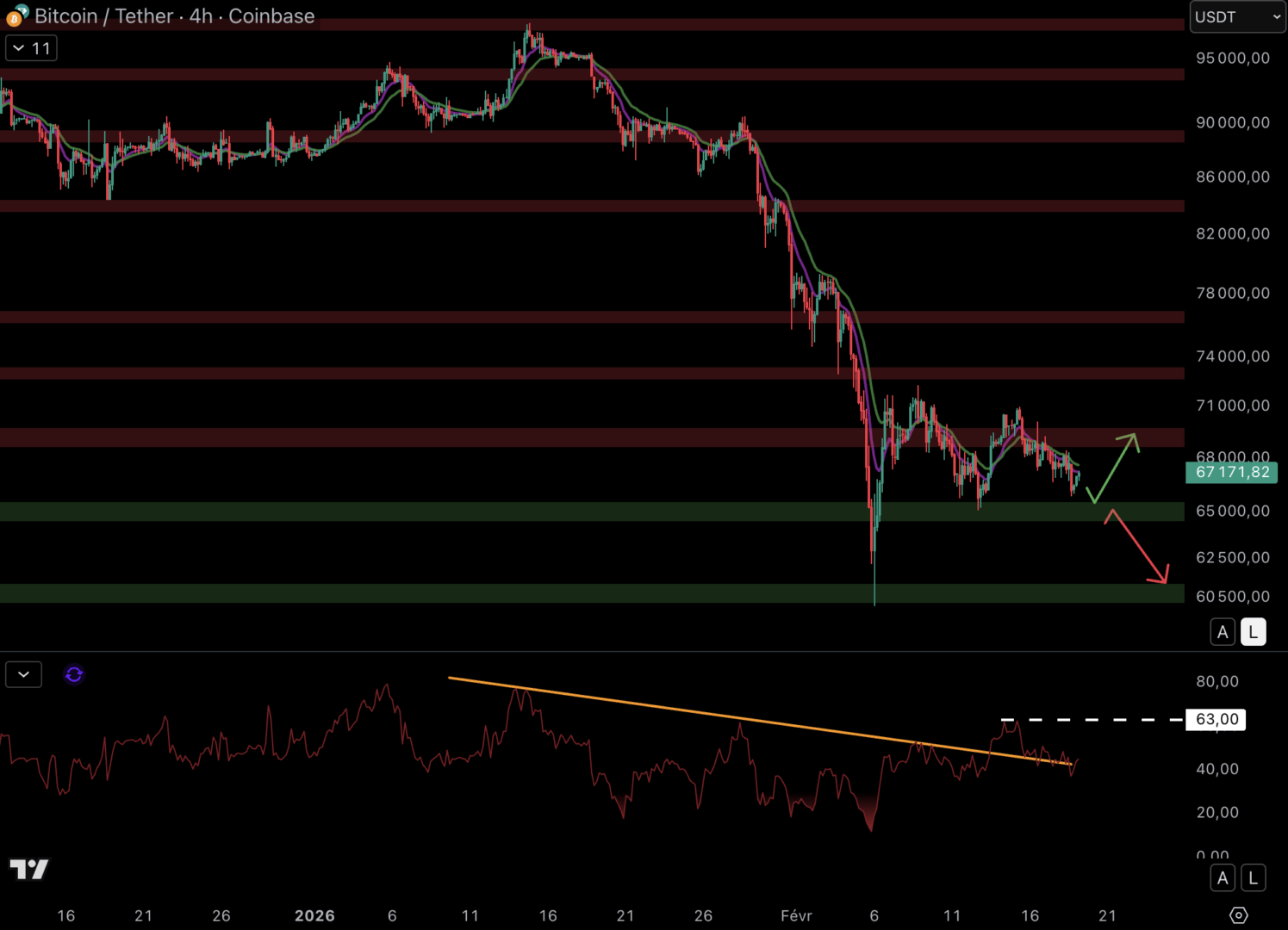The image size is (1288, 930).
Task: Expand the indicator pane legend chevron
Action: click(x=23, y=674)
